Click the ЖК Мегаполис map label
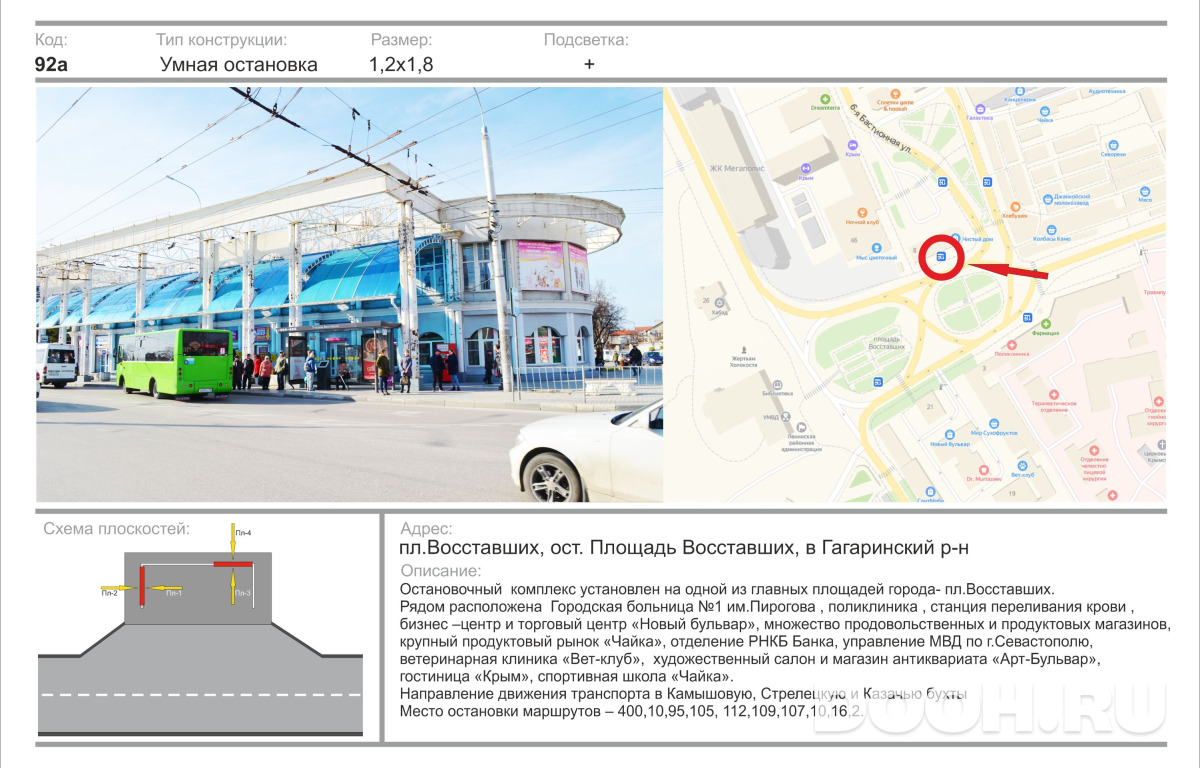Image resolution: width=1200 pixels, height=768 pixels. point(737,169)
